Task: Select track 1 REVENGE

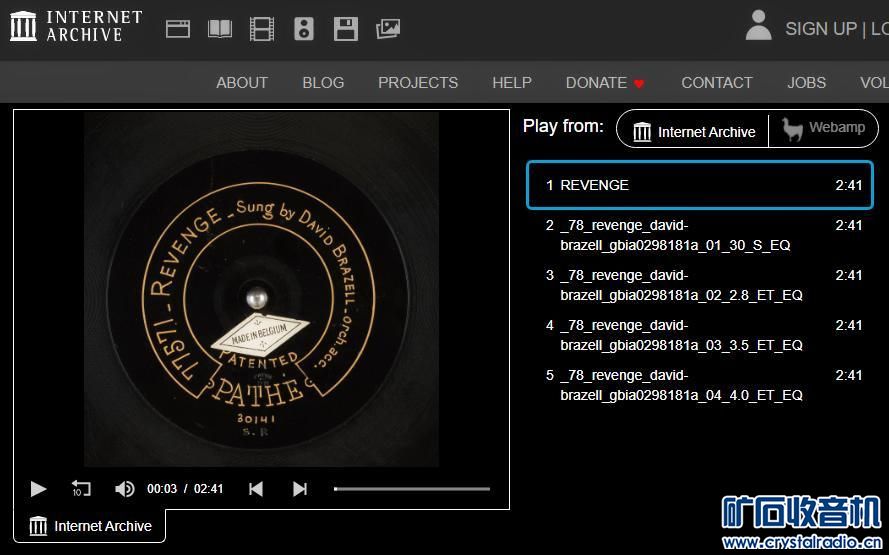Action: pyautogui.click(x=700, y=185)
